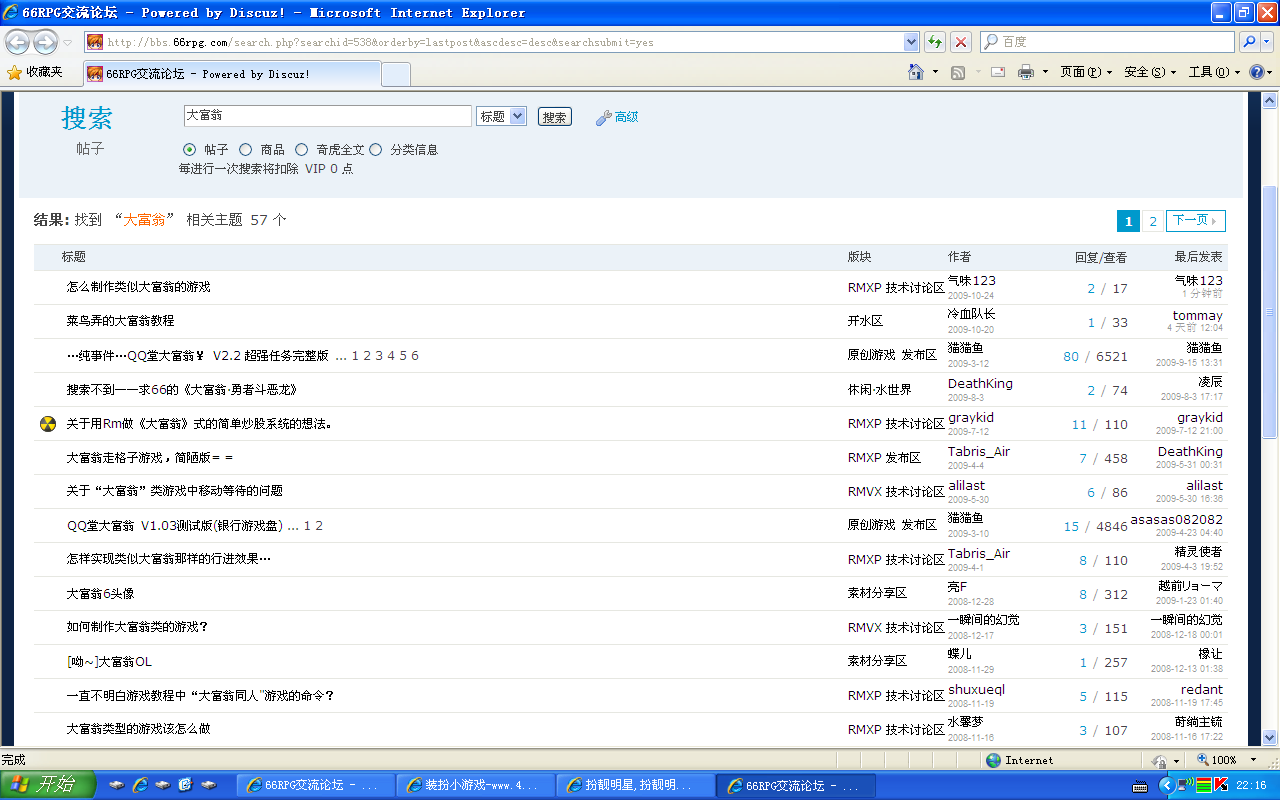
Task: Click the 搜索 submit button
Action: 554,117
